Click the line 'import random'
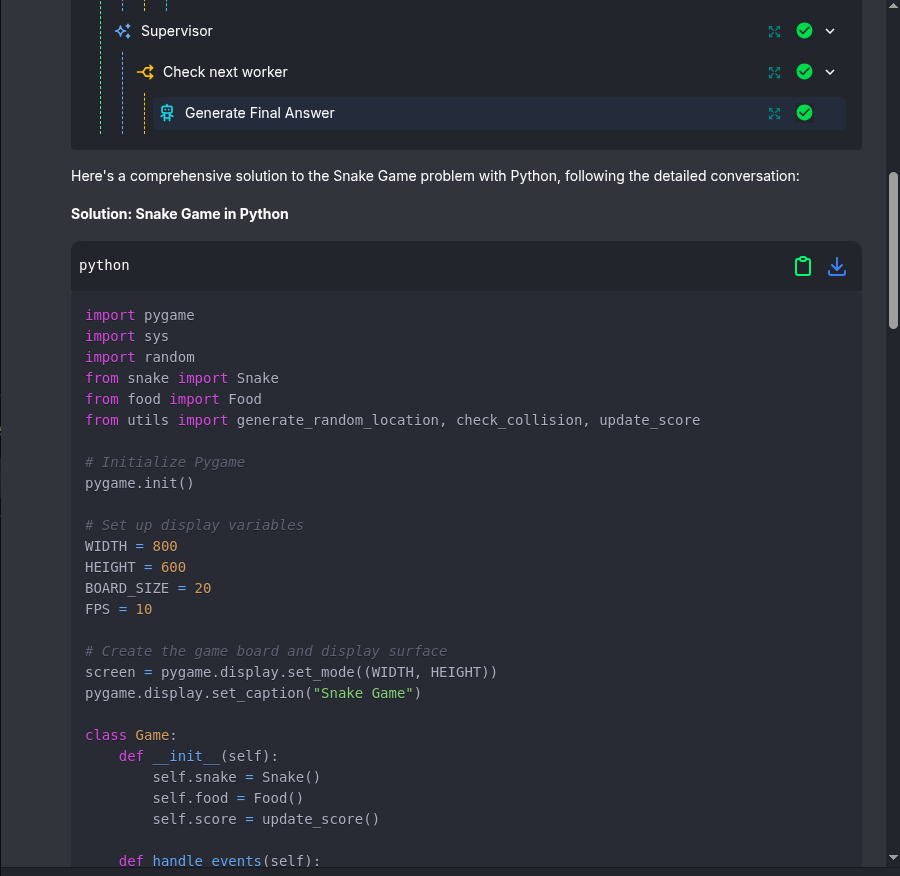 click(x=139, y=357)
